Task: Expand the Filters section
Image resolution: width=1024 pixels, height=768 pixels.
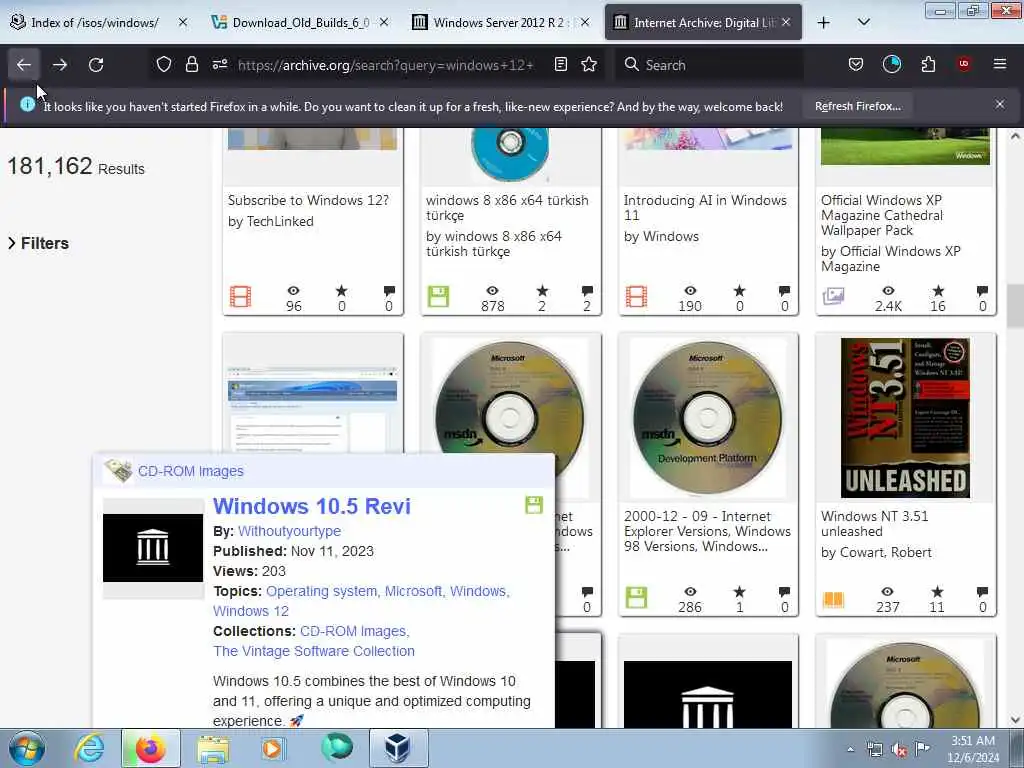Action: tap(38, 243)
